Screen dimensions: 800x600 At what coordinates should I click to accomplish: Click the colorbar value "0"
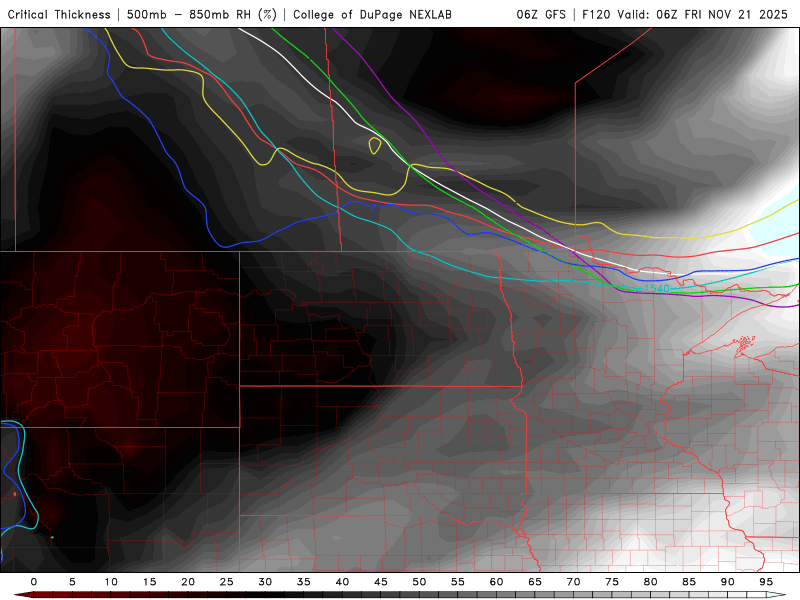point(34,582)
